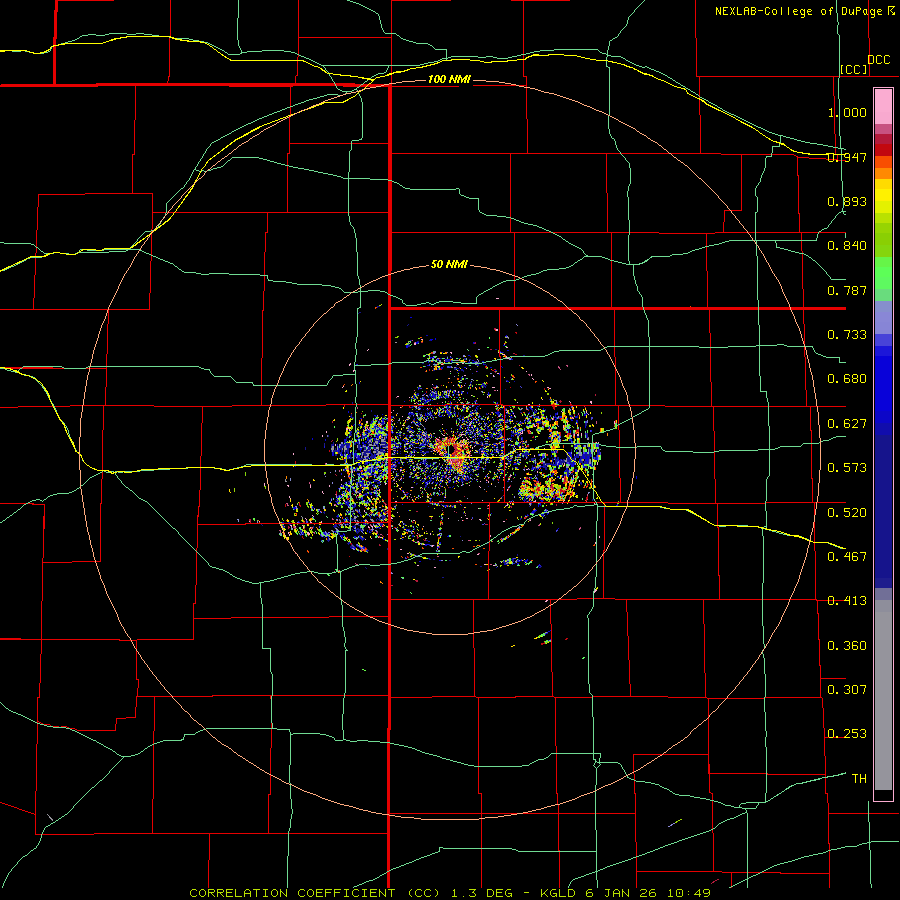Image resolution: width=900 pixels, height=900 pixels.
Task: Click the 0.733 value on the color scale
Action: 847,335
